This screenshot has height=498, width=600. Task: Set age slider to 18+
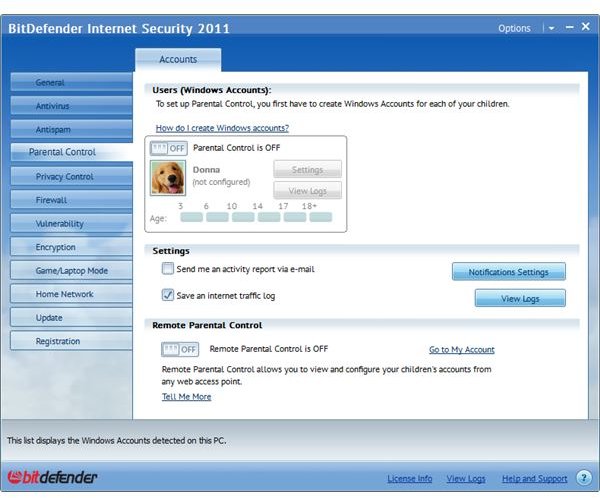[x=320, y=217]
